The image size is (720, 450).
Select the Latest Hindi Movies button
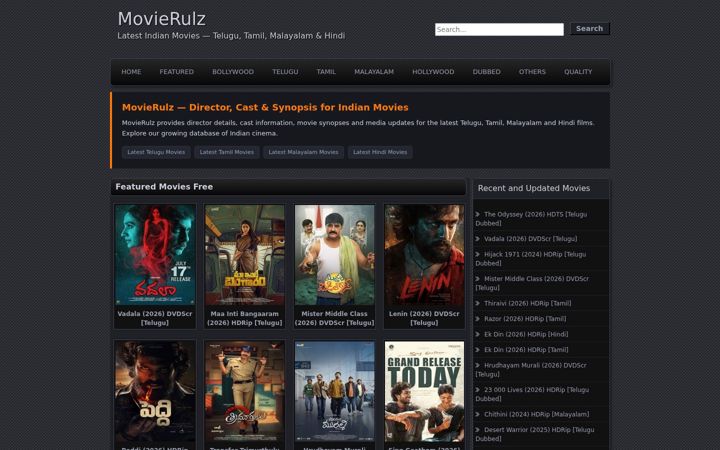coord(380,152)
